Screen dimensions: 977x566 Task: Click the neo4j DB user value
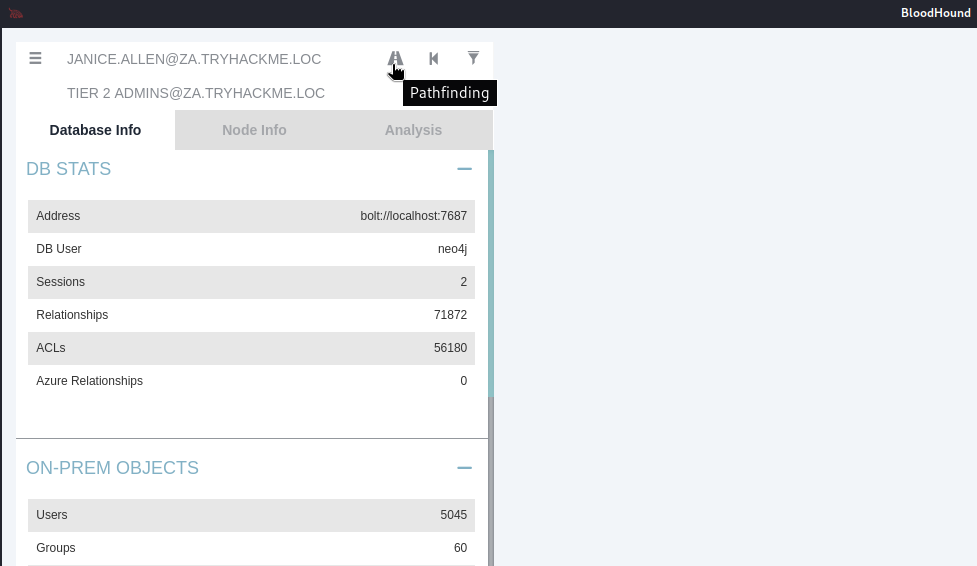coord(452,249)
